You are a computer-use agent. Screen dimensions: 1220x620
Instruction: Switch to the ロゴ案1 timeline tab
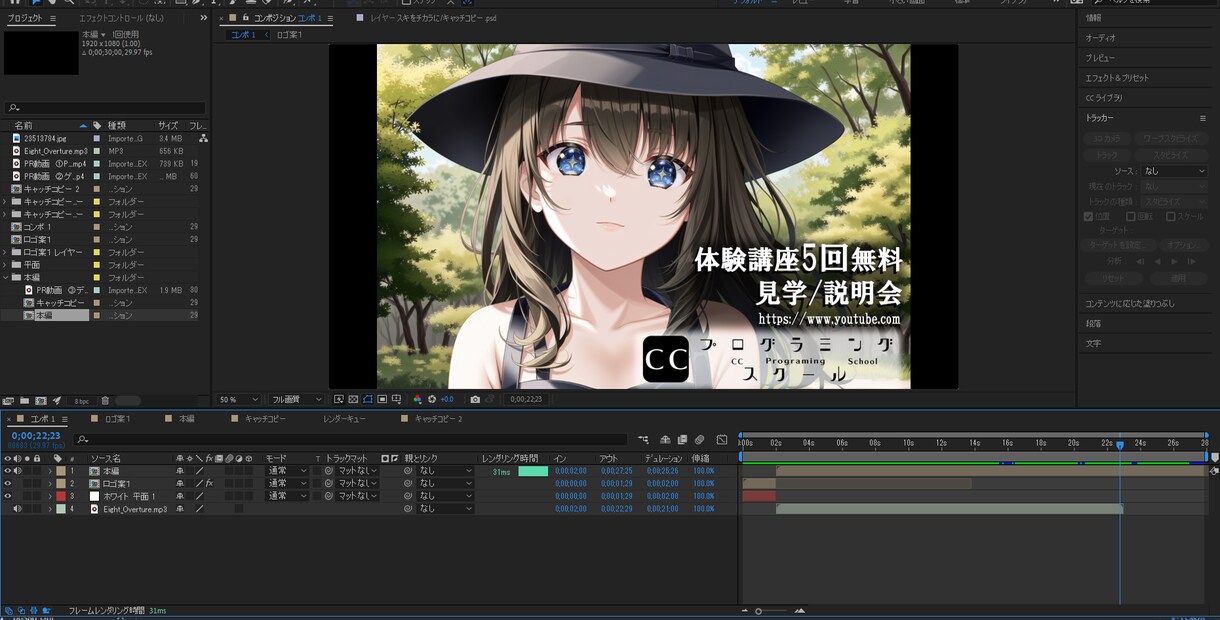tap(117, 419)
